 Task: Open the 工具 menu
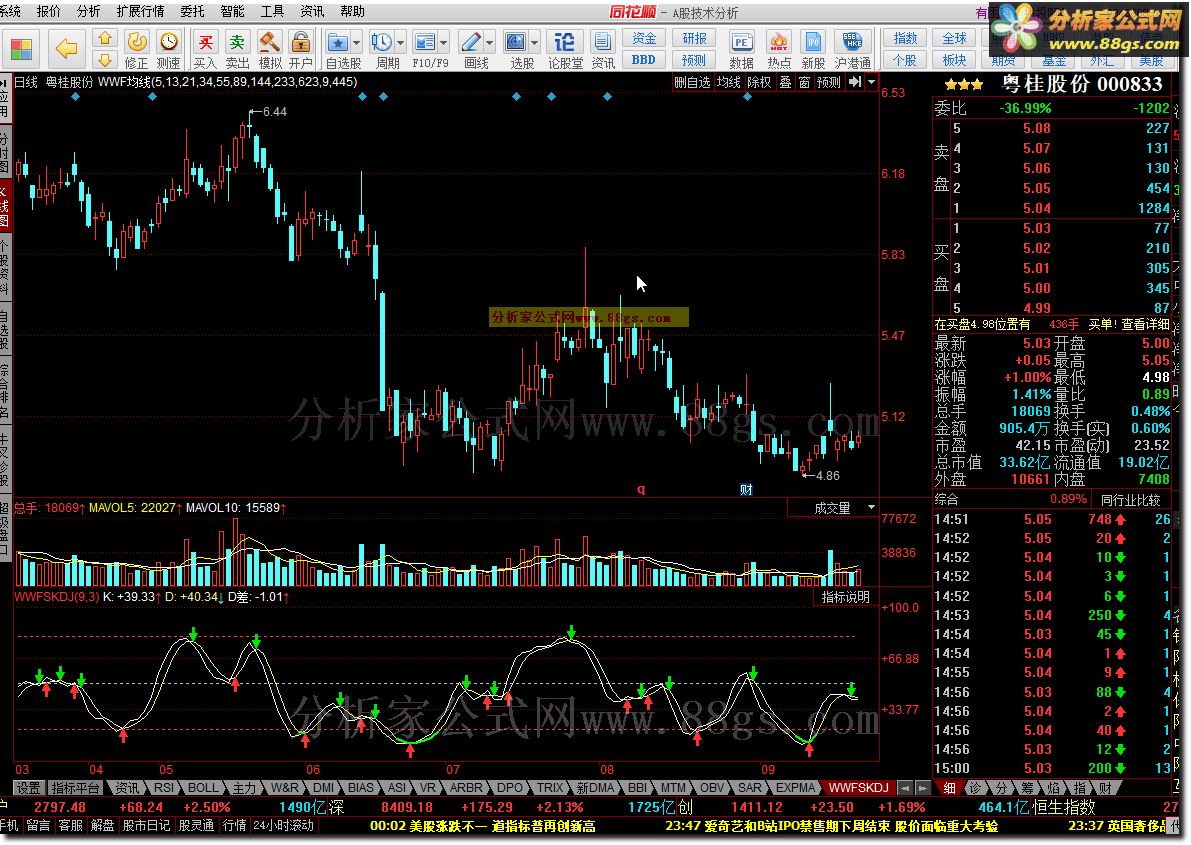272,11
